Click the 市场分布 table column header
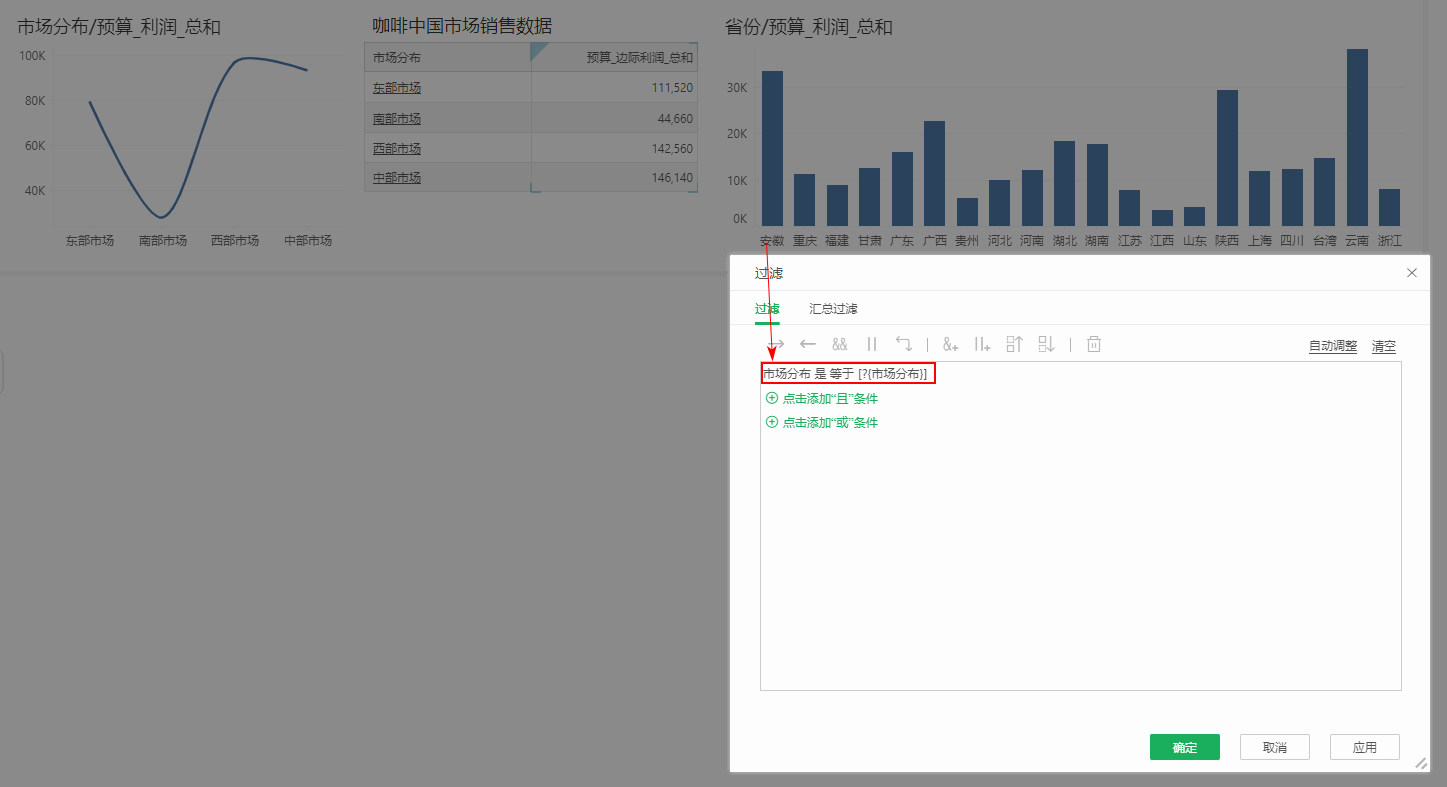 pos(448,57)
